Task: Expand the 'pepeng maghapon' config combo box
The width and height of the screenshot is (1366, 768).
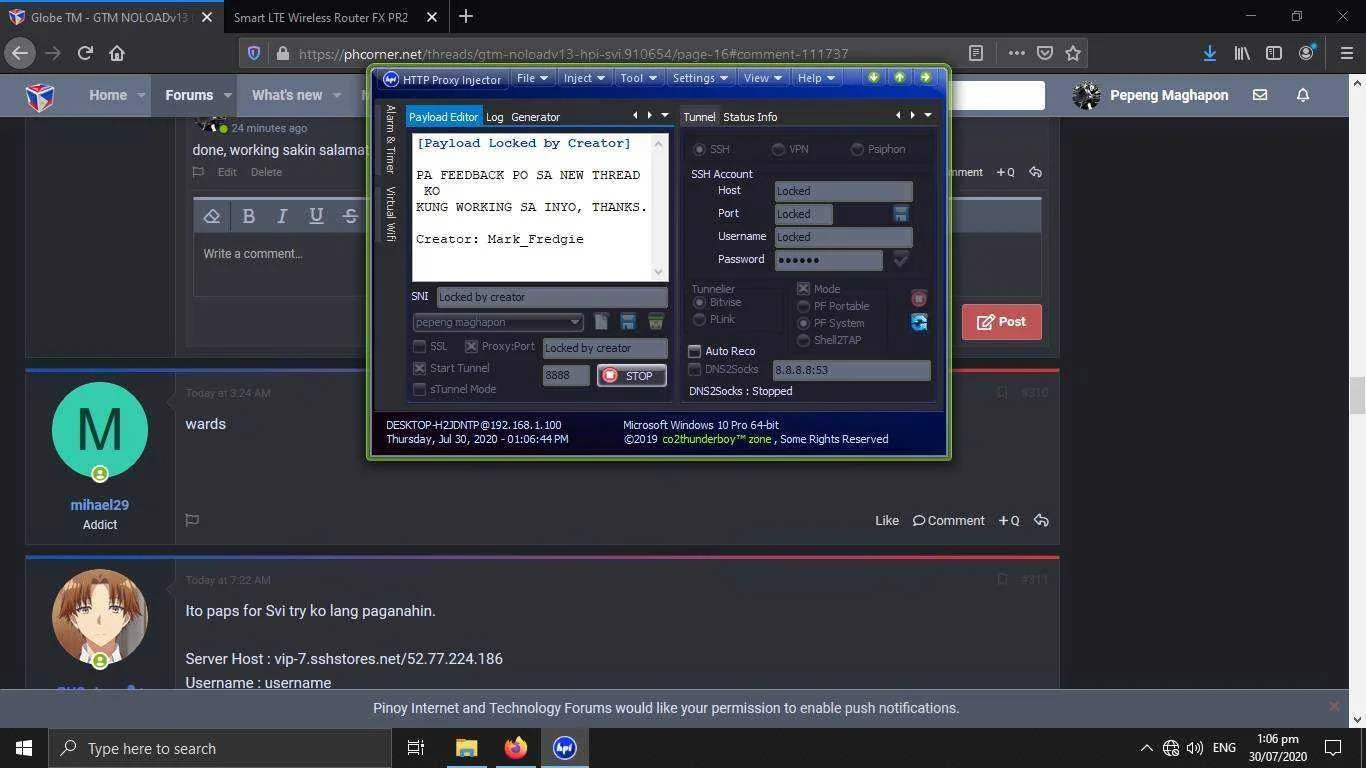Action: pos(575,322)
